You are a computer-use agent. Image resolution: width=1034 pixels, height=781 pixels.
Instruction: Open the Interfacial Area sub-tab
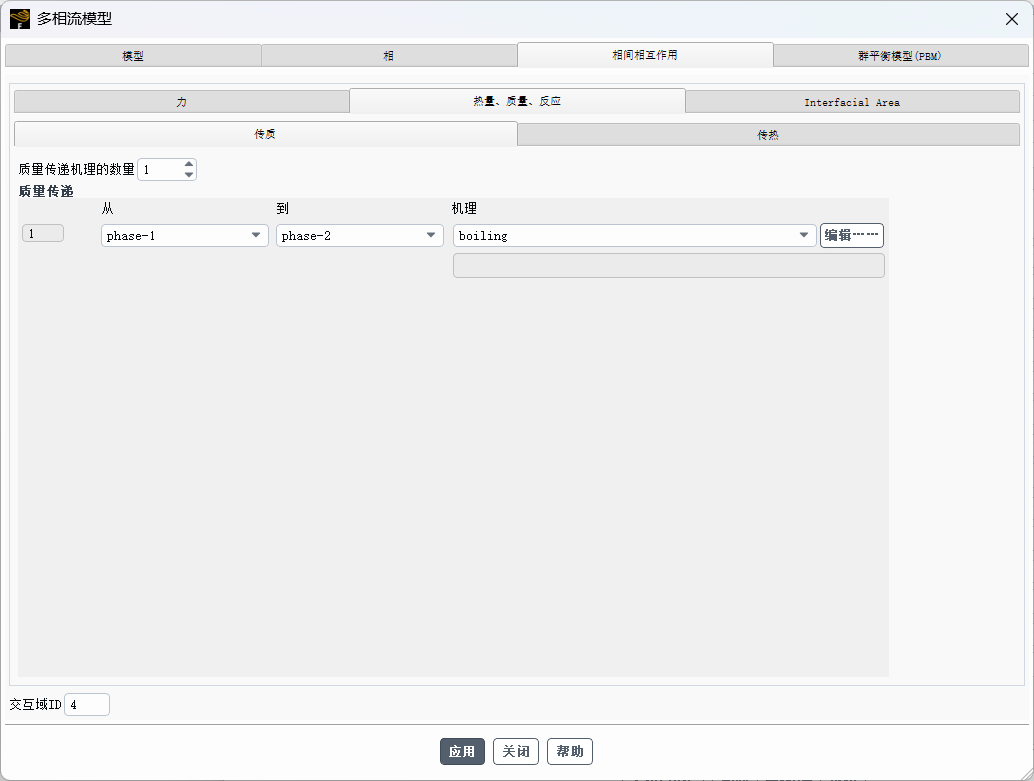pos(852,102)
